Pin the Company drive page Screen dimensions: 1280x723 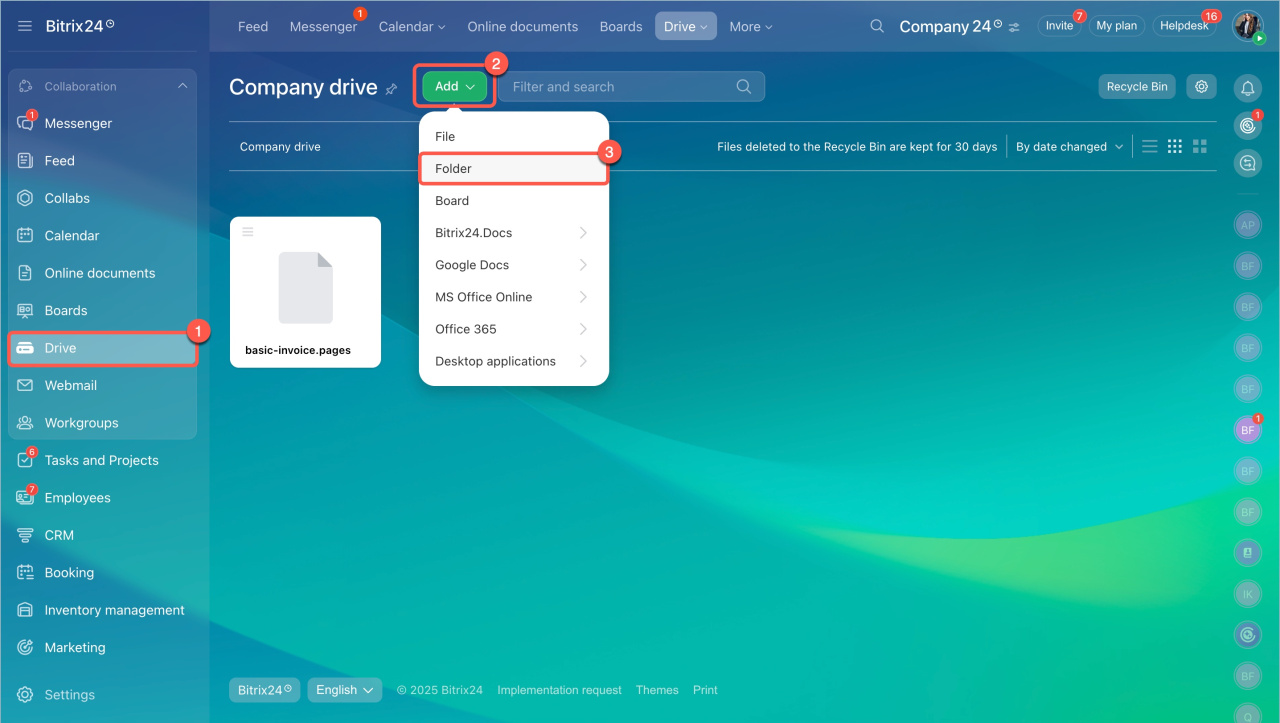tap(391, 89)
